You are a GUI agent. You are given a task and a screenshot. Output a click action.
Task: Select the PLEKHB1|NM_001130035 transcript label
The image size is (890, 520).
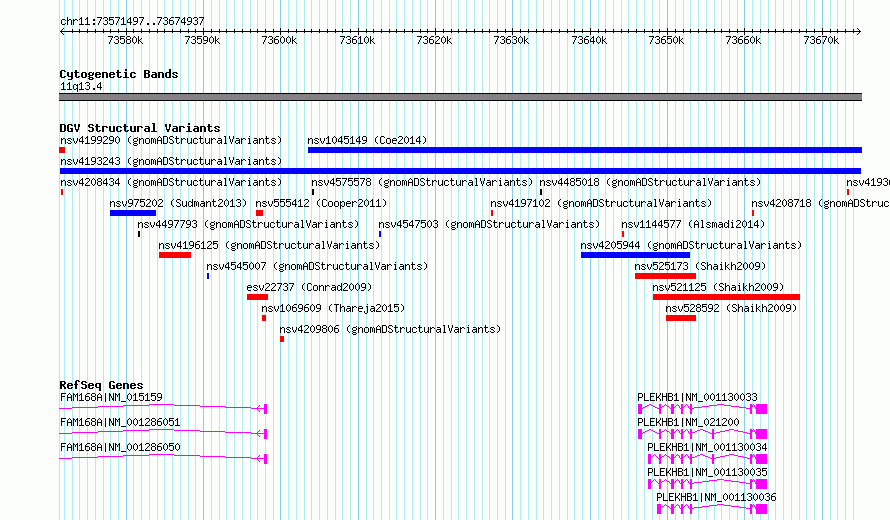[x=707, y=472]
